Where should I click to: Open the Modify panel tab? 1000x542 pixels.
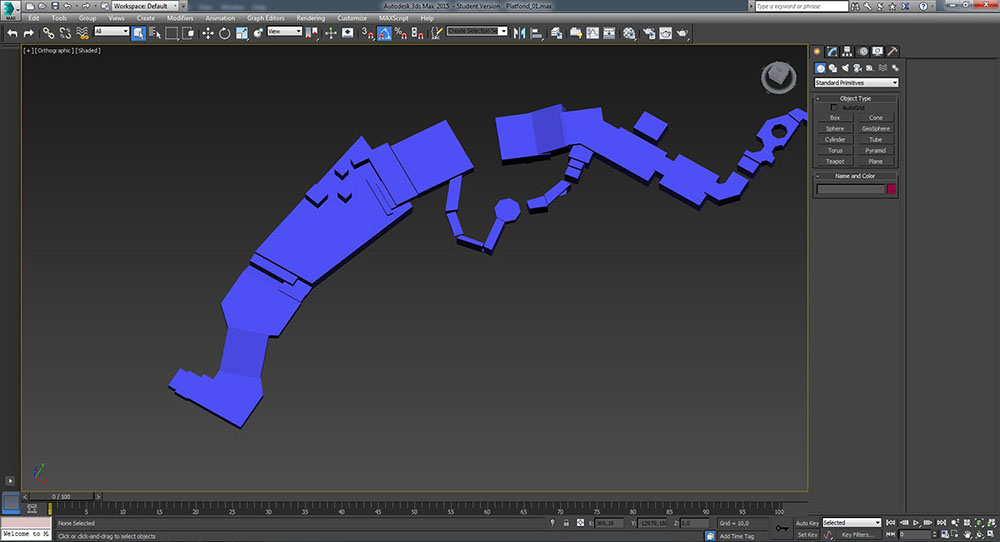[x=832, y=51]
